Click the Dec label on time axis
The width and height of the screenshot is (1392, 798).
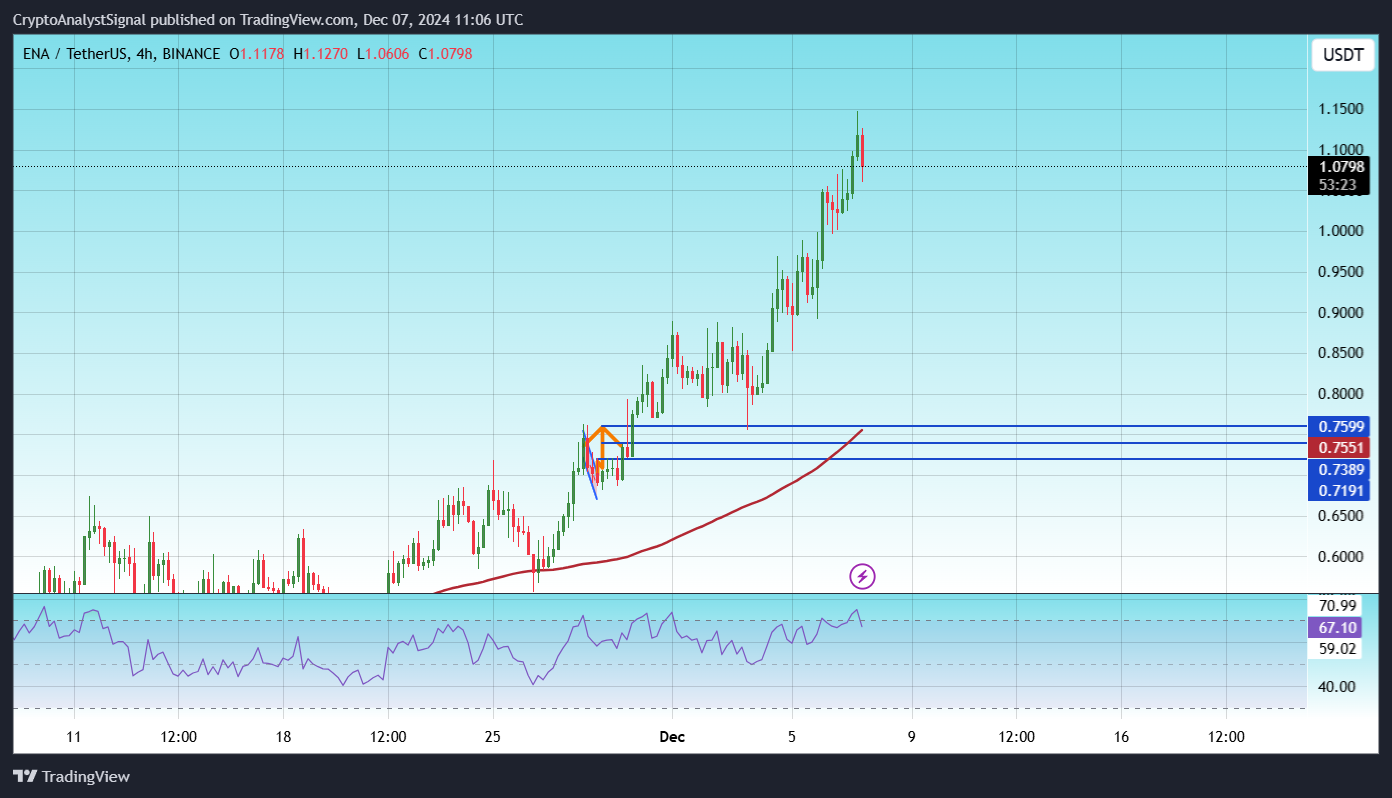672,738
